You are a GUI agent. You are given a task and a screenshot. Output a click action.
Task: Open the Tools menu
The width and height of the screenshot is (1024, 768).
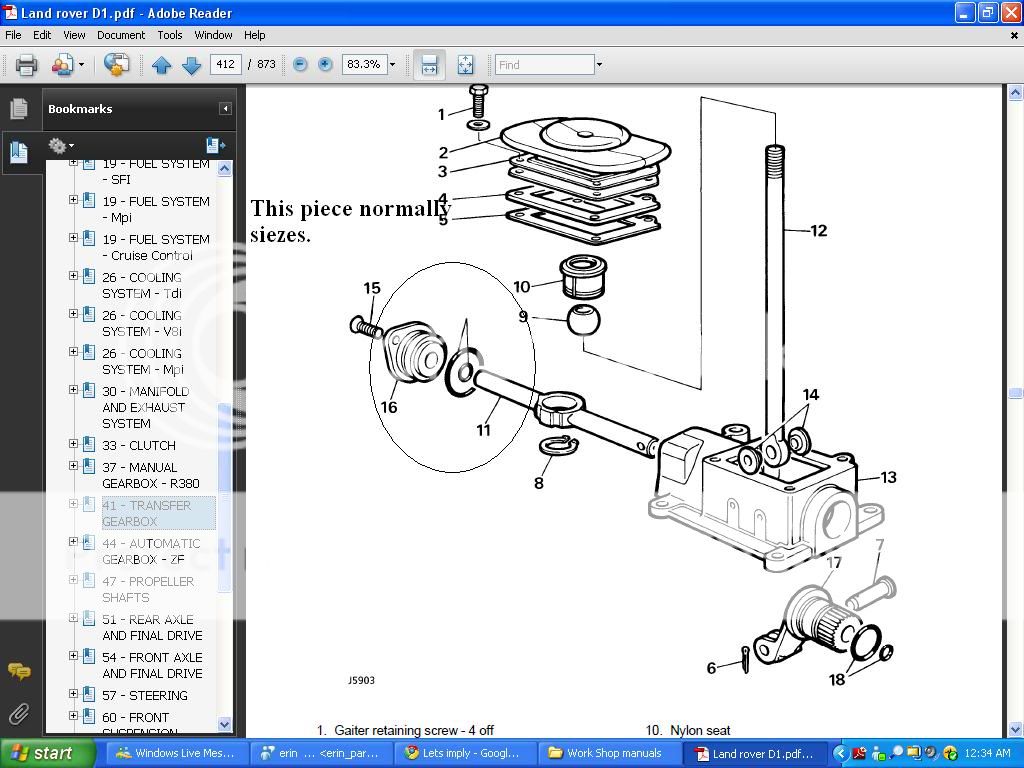pos(169,35)
